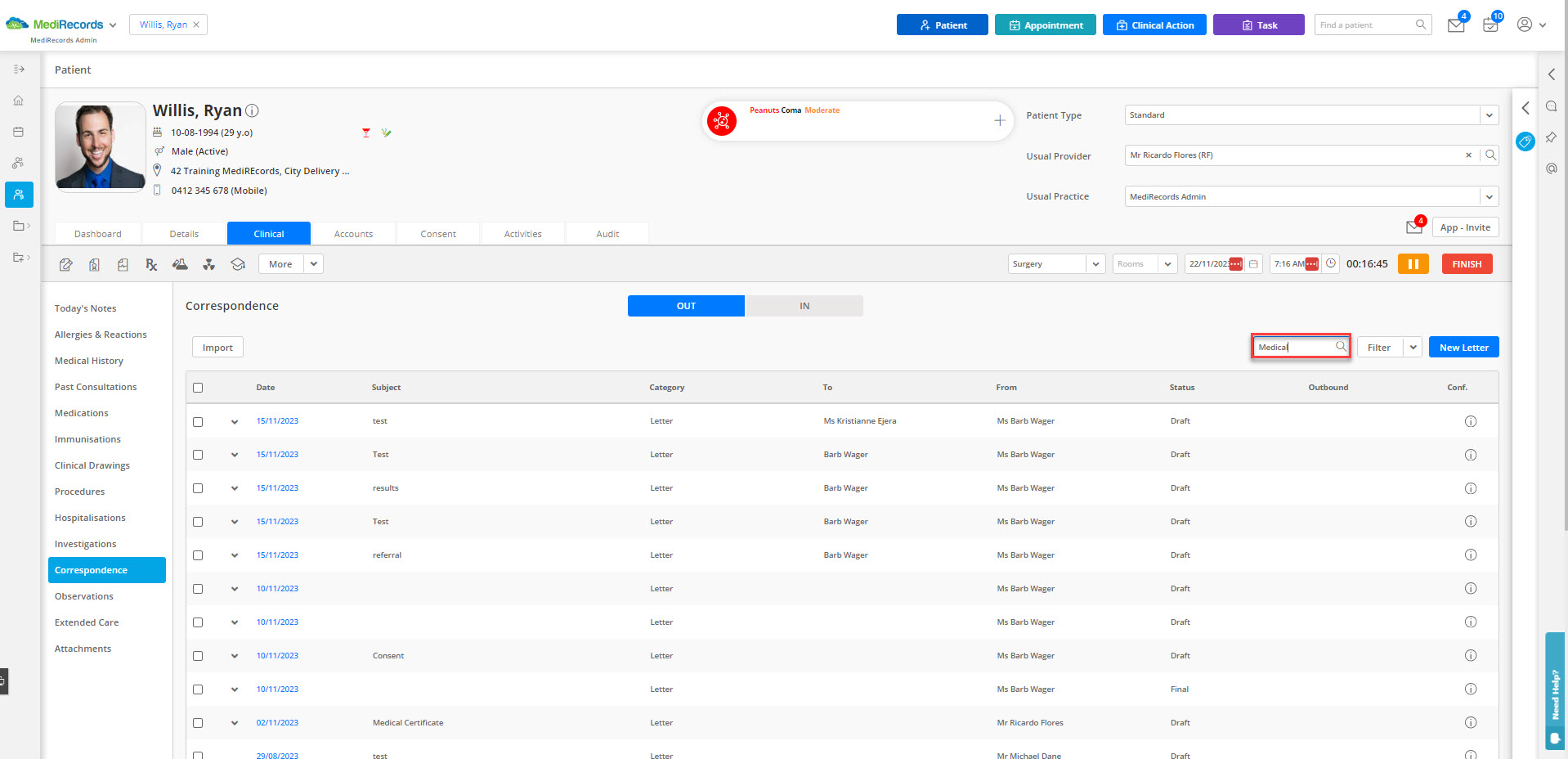Open the tasks inbox icon with badge 10
Image resolution: width=1568 pixels, height=759 pixels.
pyautogui.click(x=1490, y=25)
